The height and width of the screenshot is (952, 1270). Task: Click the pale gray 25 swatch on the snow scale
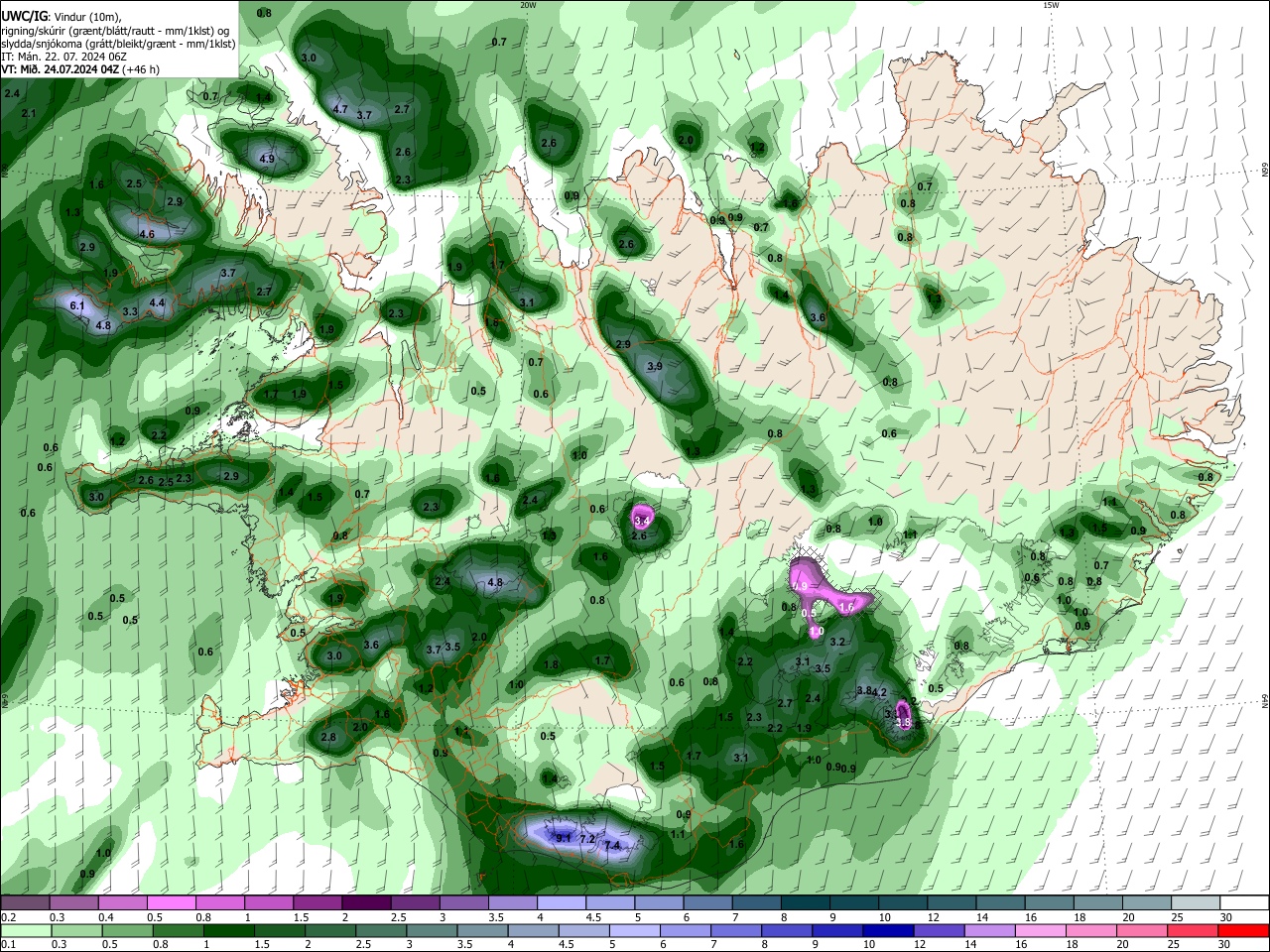[x=1195, y=903]
